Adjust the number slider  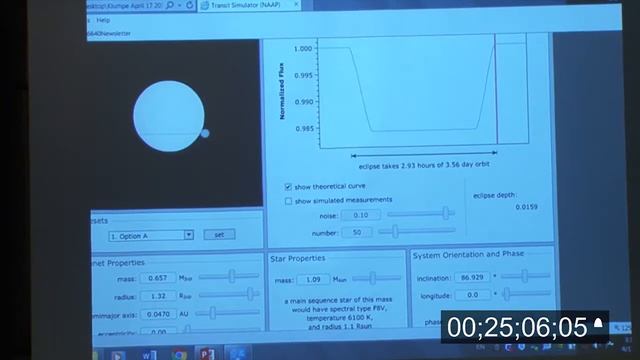[x=395, y=231]
